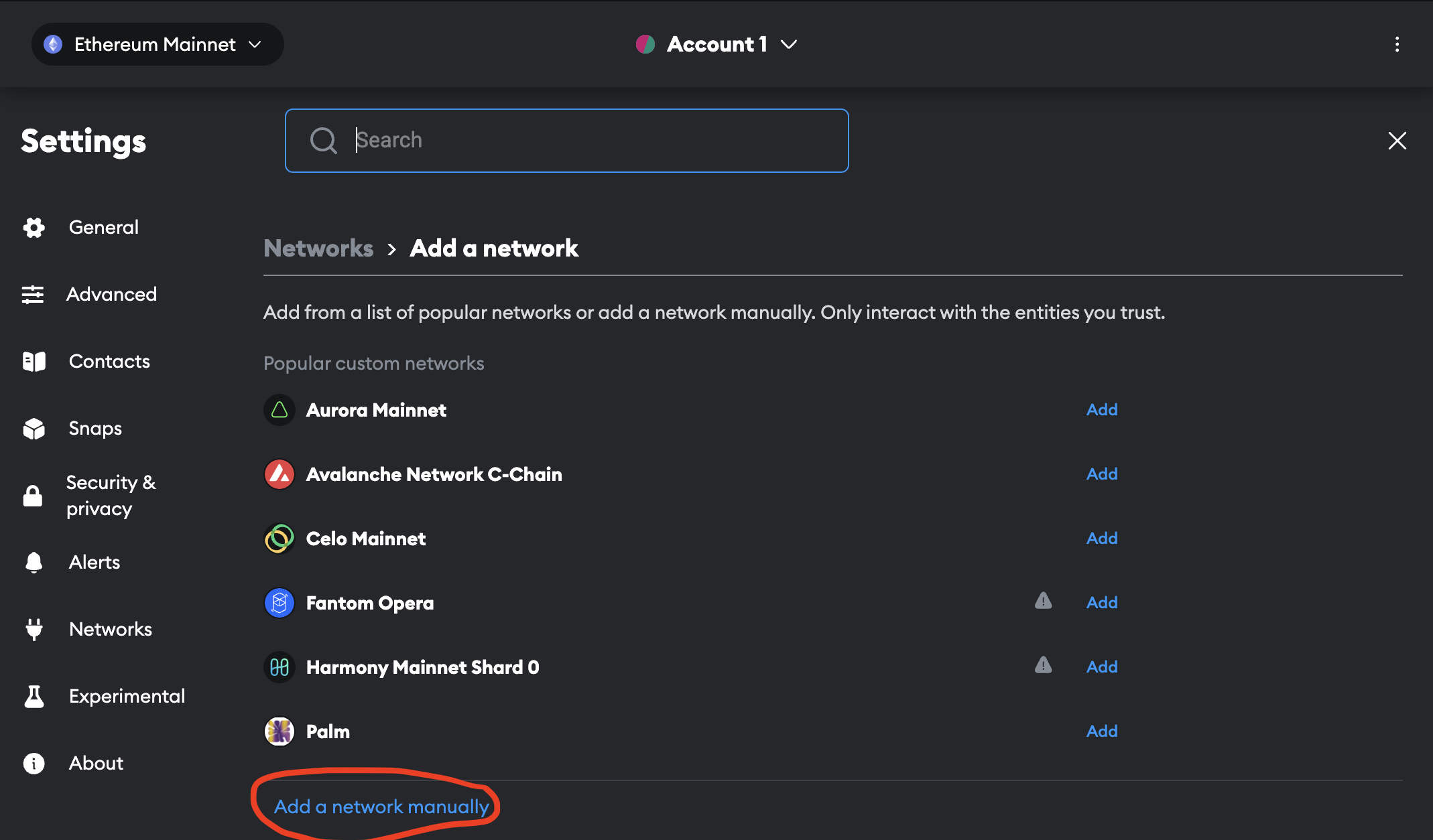1433x840 pixels.
Task: Click the Snaps cube icon
Action: pyautogui.click(x=34, y=429)
